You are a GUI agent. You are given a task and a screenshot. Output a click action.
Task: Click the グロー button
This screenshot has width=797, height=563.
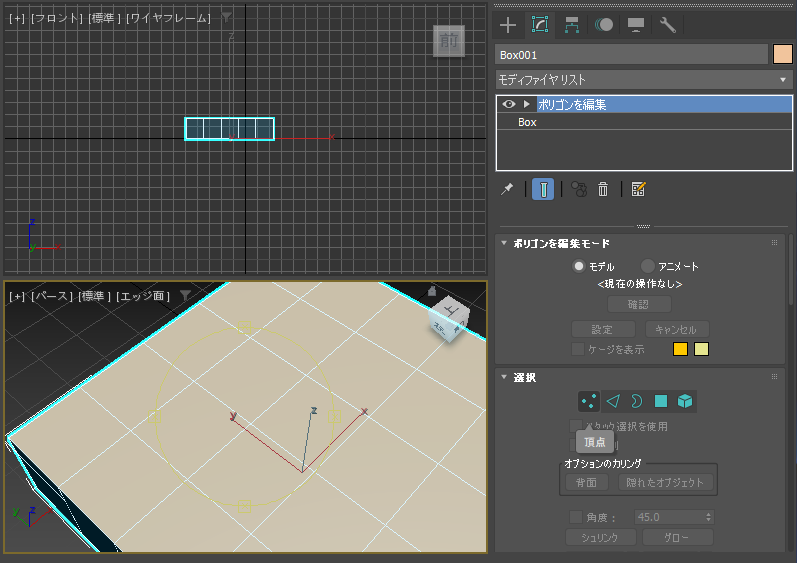point(678,538)
